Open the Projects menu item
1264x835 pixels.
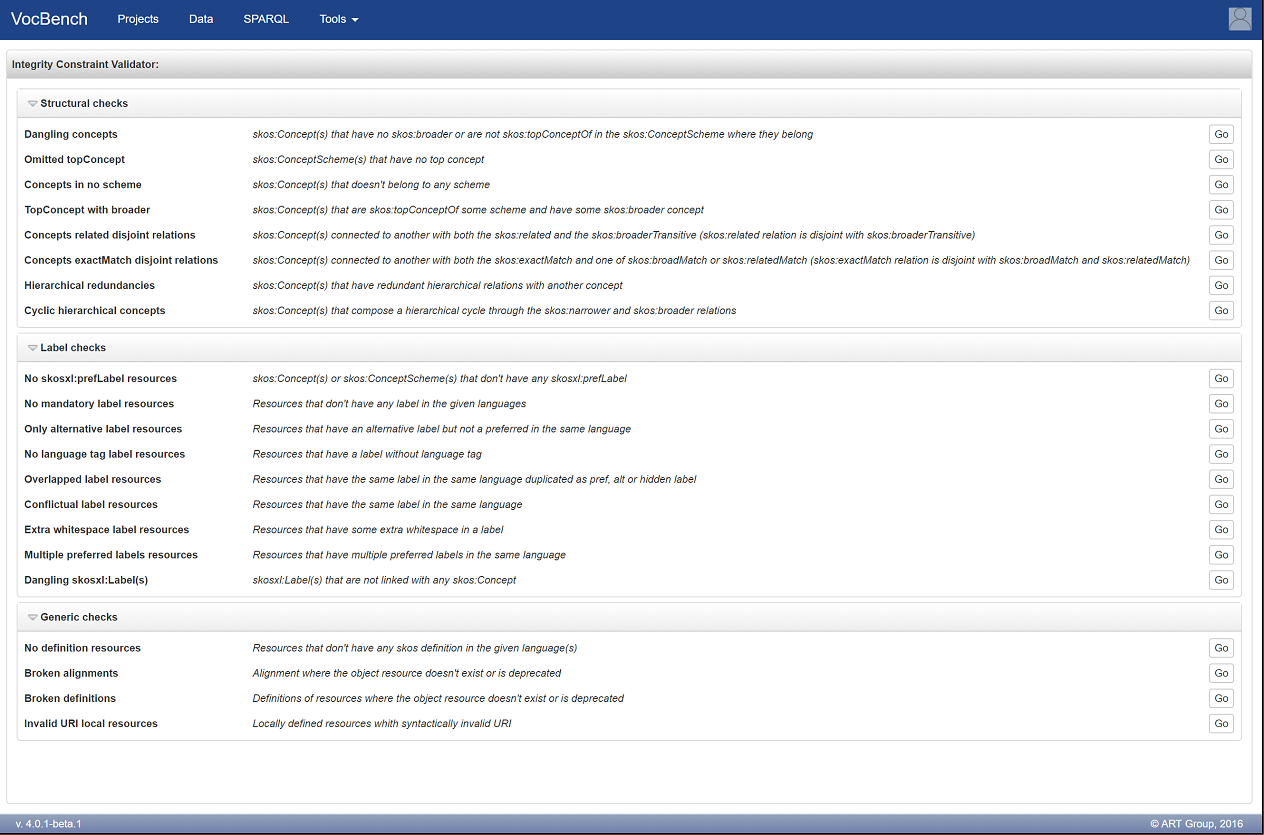click(x=138, y=19)
